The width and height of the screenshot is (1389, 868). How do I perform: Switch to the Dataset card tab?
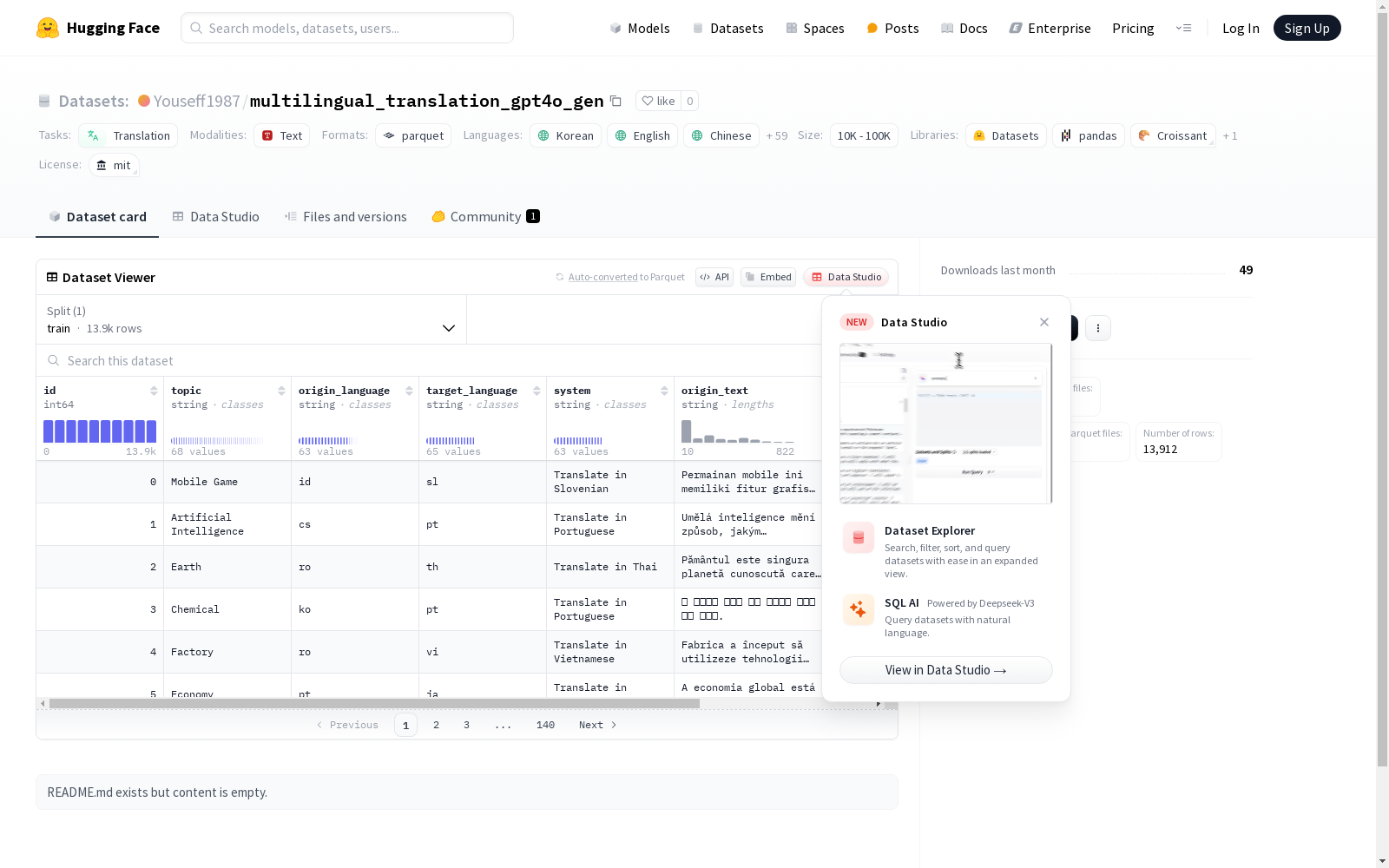pos(97,217)
